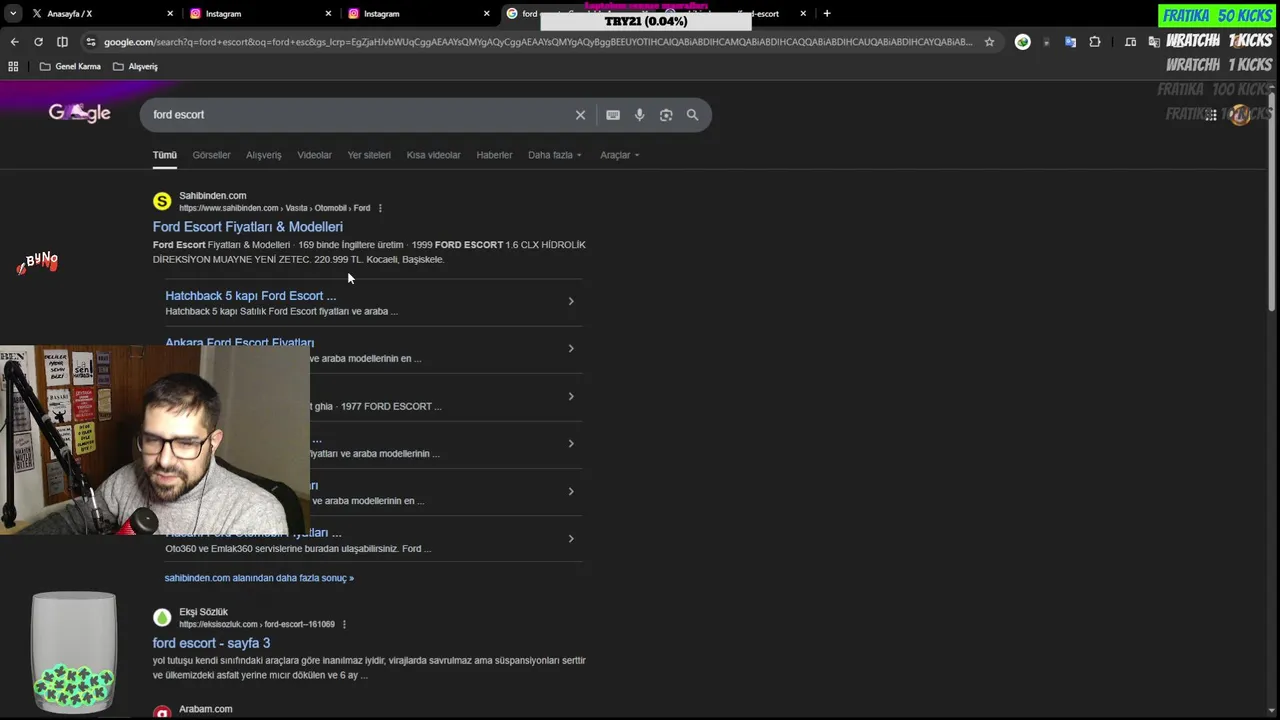Reload the page with the refresh icon

[38, 42]
